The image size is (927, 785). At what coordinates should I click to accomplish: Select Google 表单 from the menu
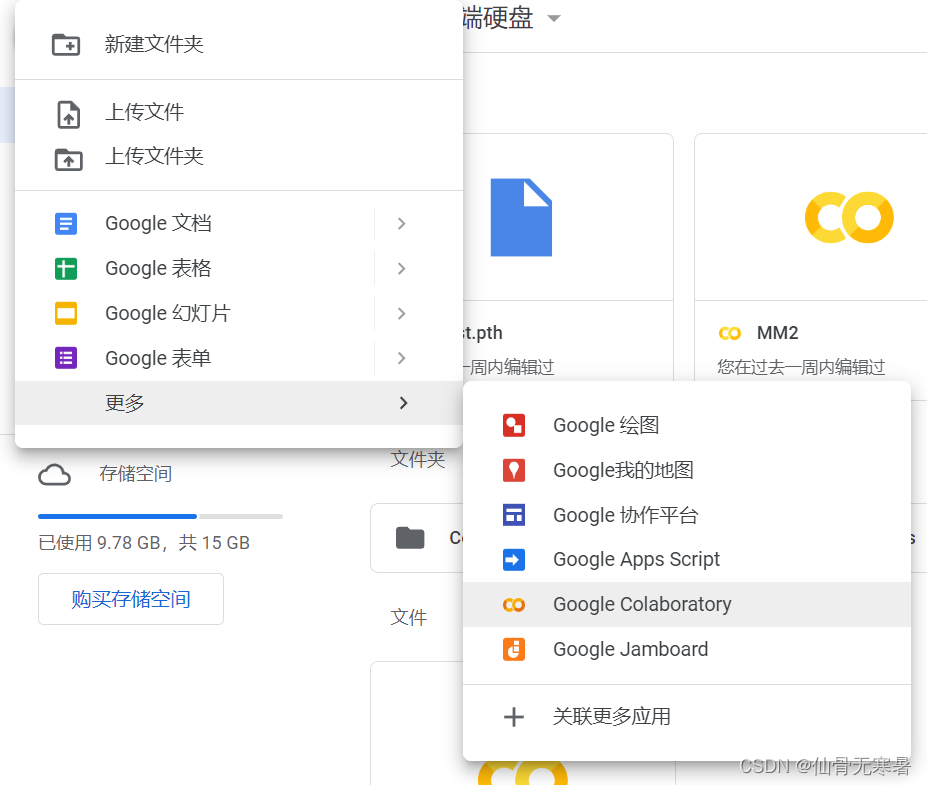pyautogui.click(x=157, y=357)
